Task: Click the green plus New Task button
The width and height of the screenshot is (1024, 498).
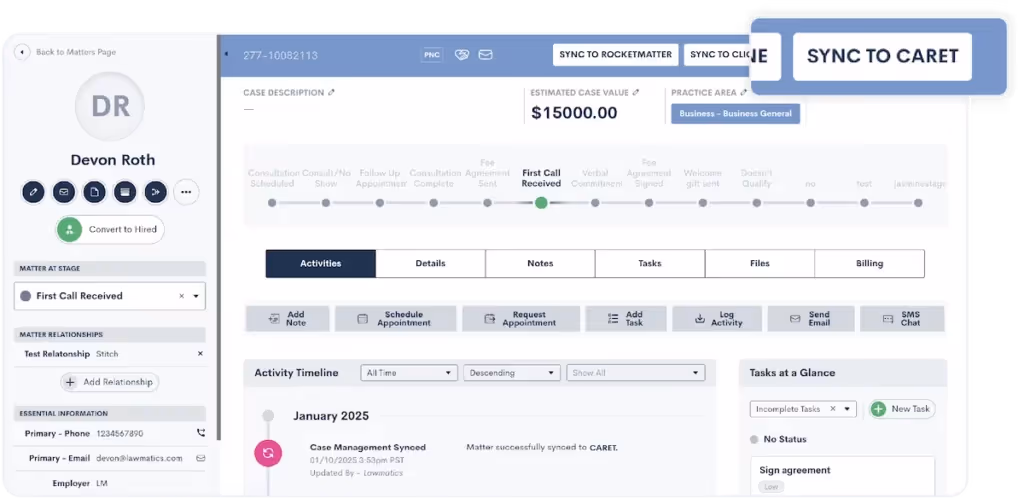Action: (902, 409)
